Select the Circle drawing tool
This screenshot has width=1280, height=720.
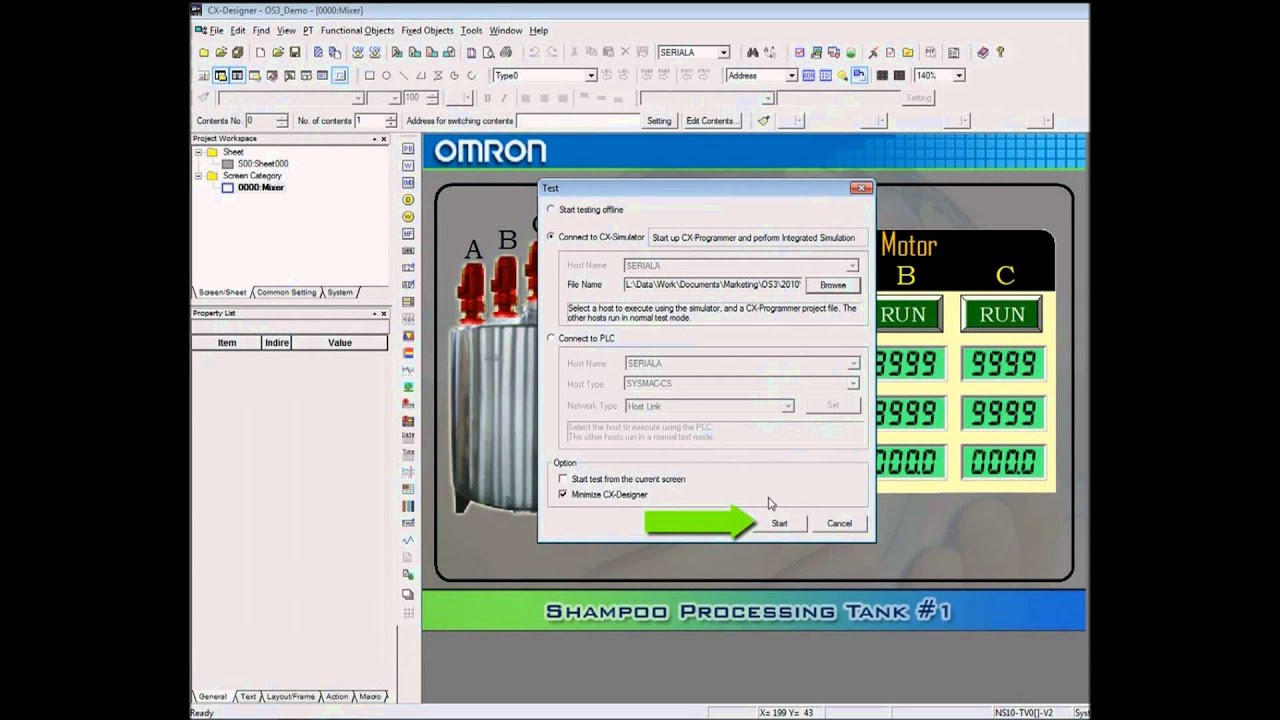click(386, 75)
